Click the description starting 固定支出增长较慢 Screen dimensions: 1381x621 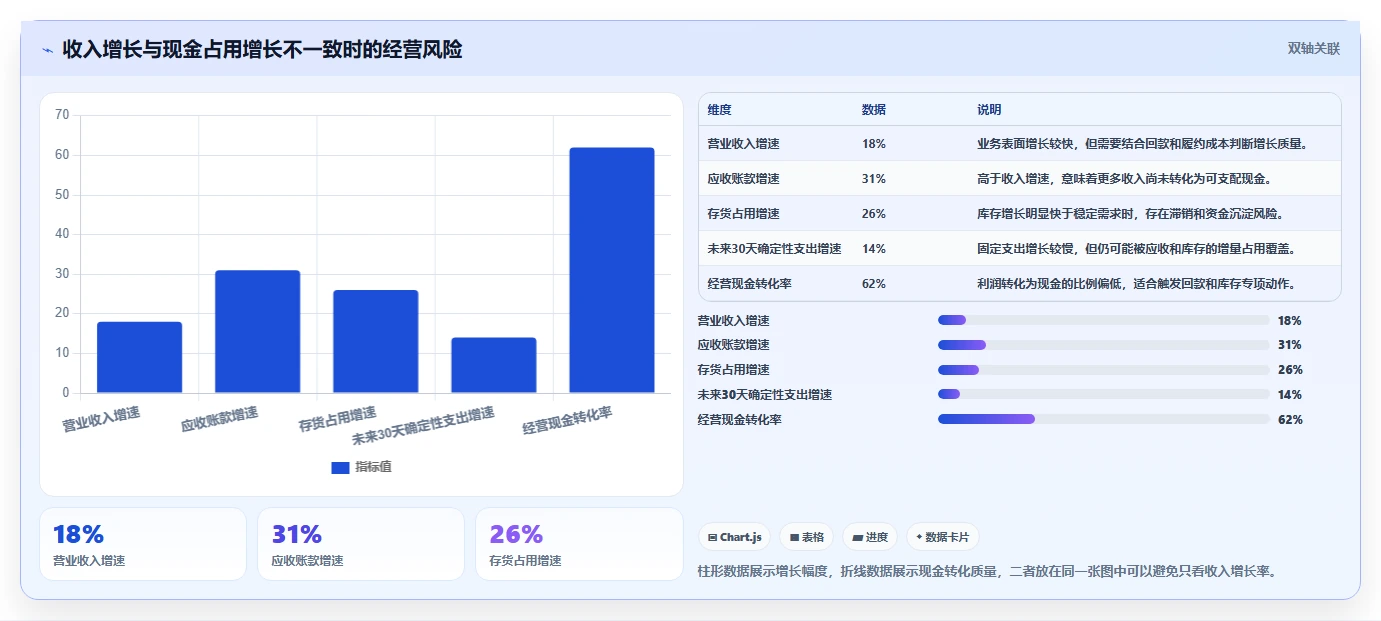point(1136,249)
